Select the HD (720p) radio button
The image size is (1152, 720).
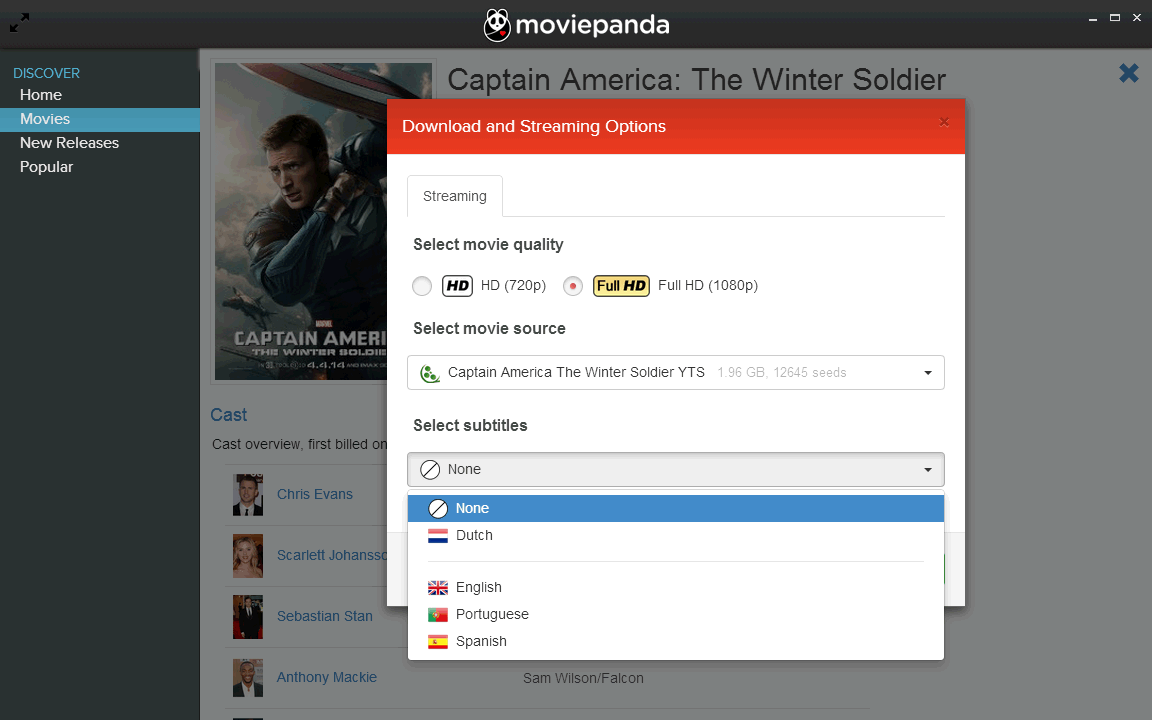point(422,286)
